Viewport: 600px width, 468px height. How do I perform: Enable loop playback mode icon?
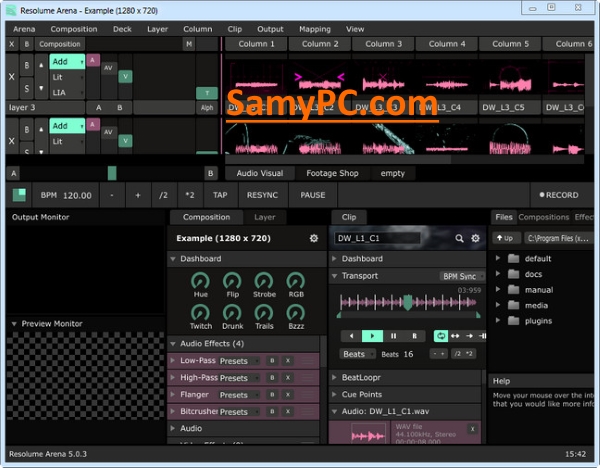click(x=441, y=336)
